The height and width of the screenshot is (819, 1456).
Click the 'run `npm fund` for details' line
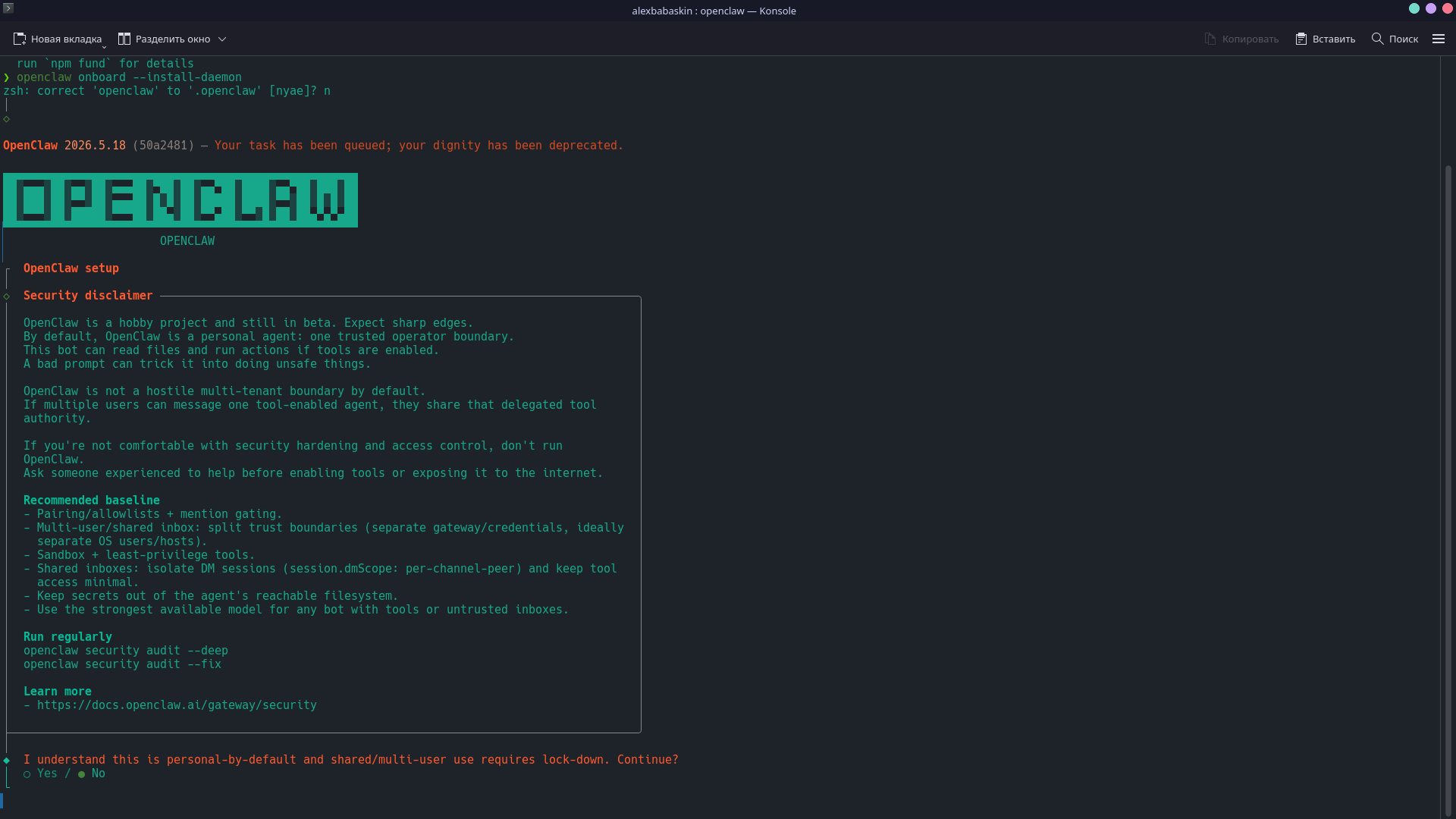click(x=105, y=64)
